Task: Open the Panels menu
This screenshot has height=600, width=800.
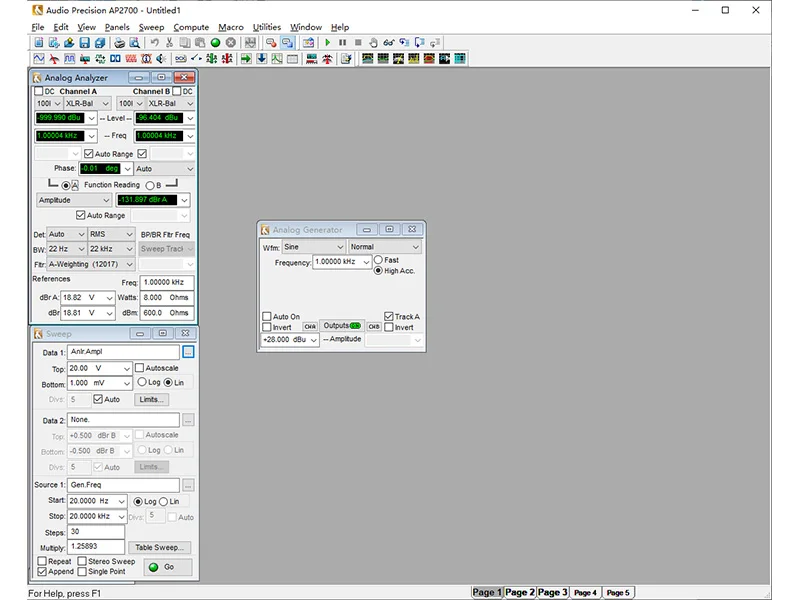Action: pyautogui.click(x=117, y=28)
